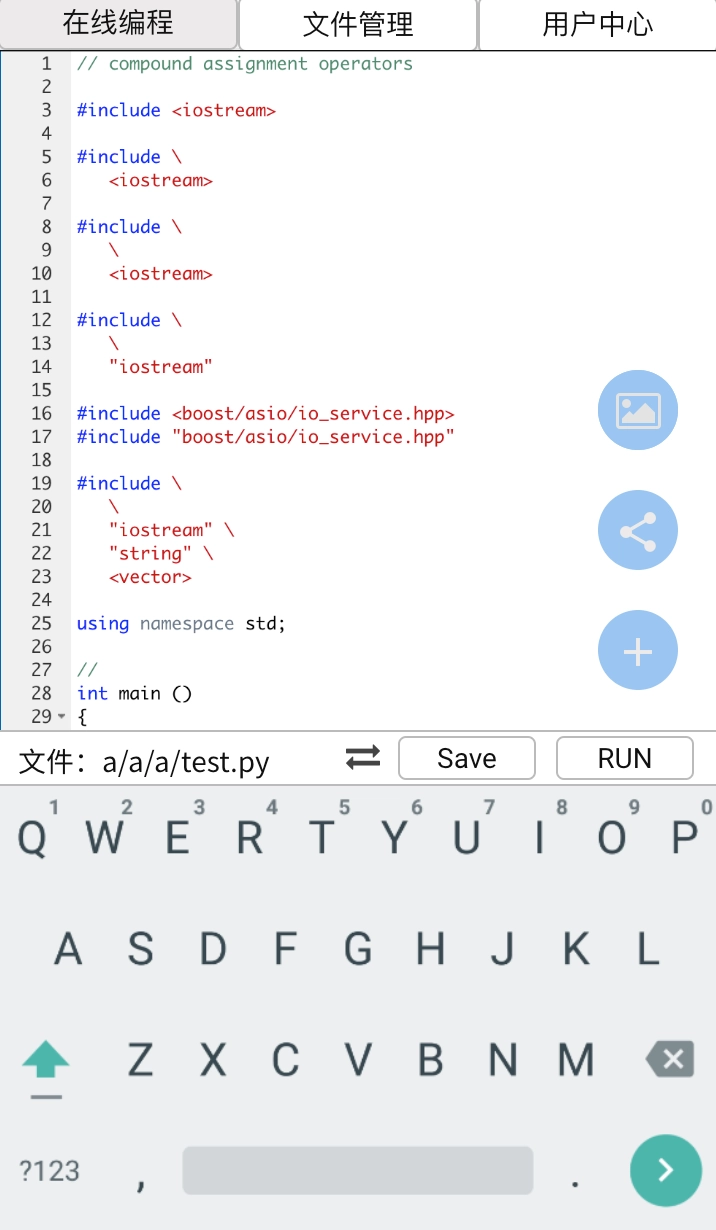Open the 文件管理 tab

click(x=358, y=24)
